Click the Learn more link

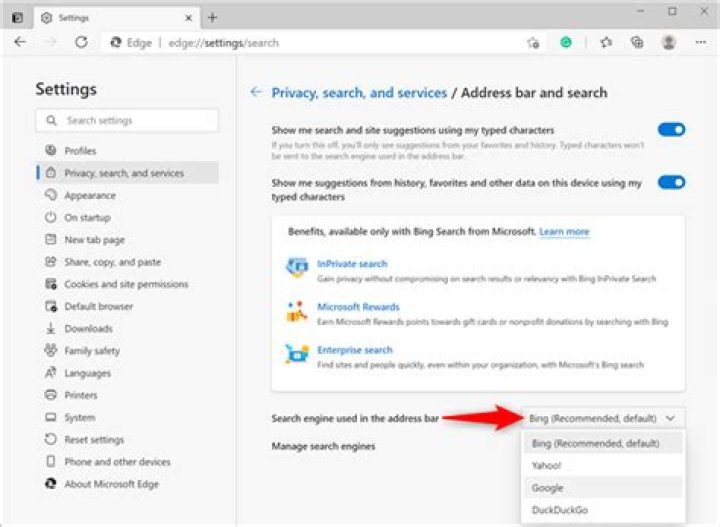coord(564,231)
